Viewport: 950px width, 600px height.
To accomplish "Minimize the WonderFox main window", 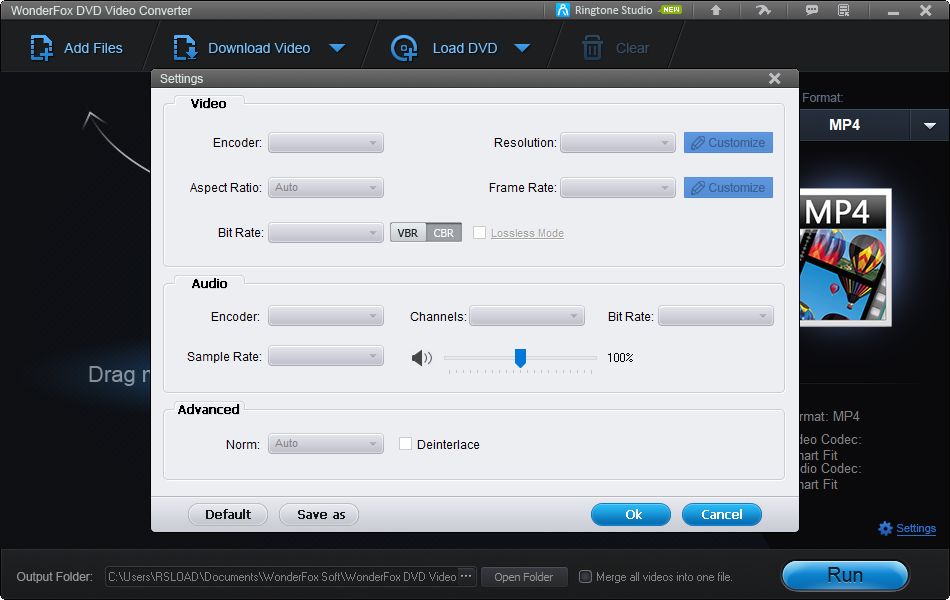I will 893,11.
